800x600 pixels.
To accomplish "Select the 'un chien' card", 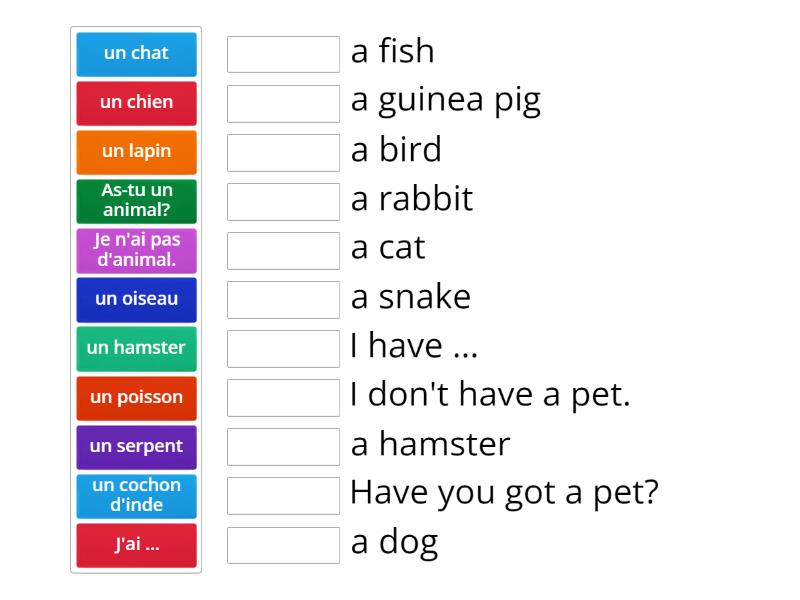I will click(x=136, y=103).
